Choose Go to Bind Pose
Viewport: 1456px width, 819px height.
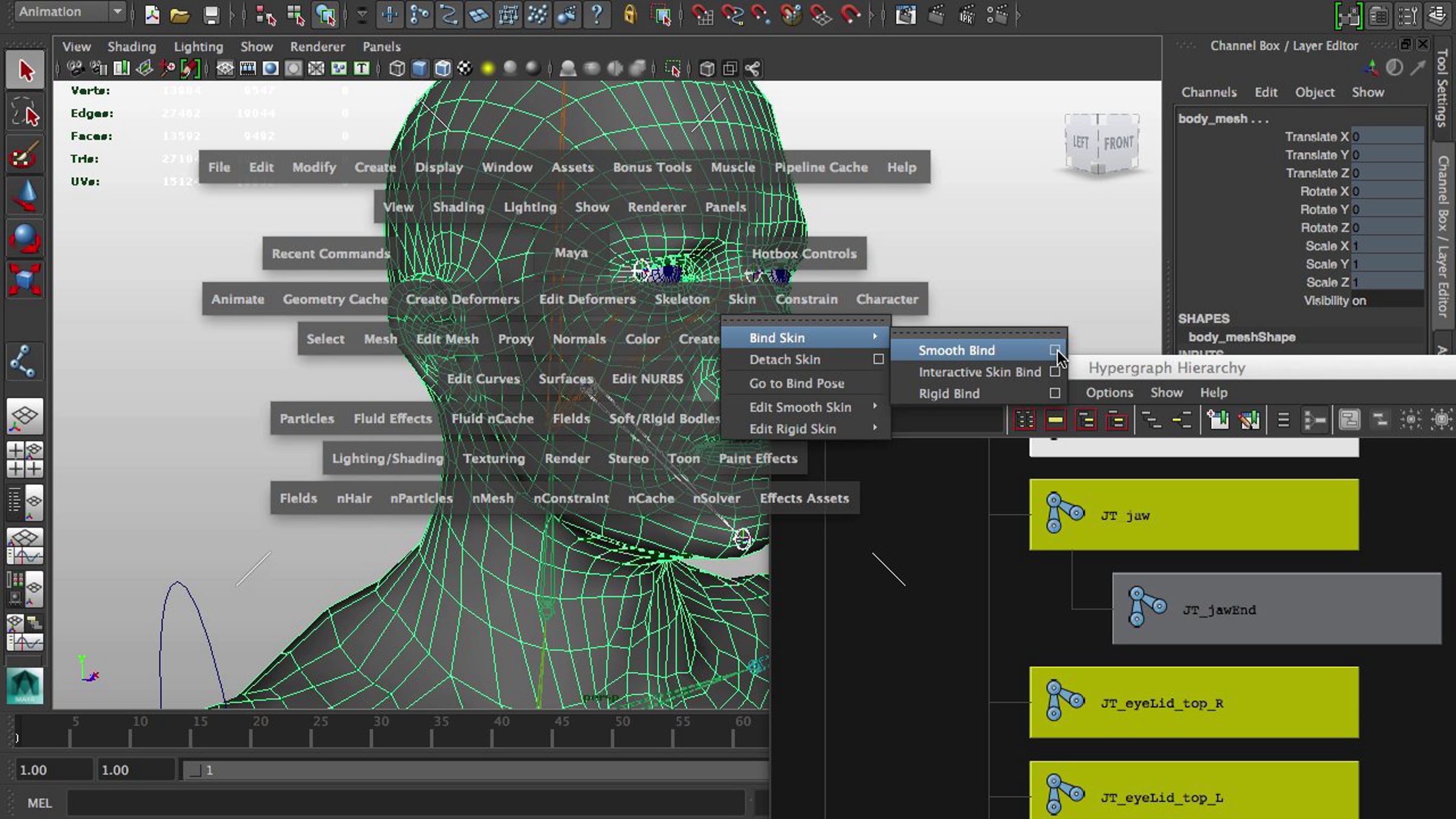point(797,383)
